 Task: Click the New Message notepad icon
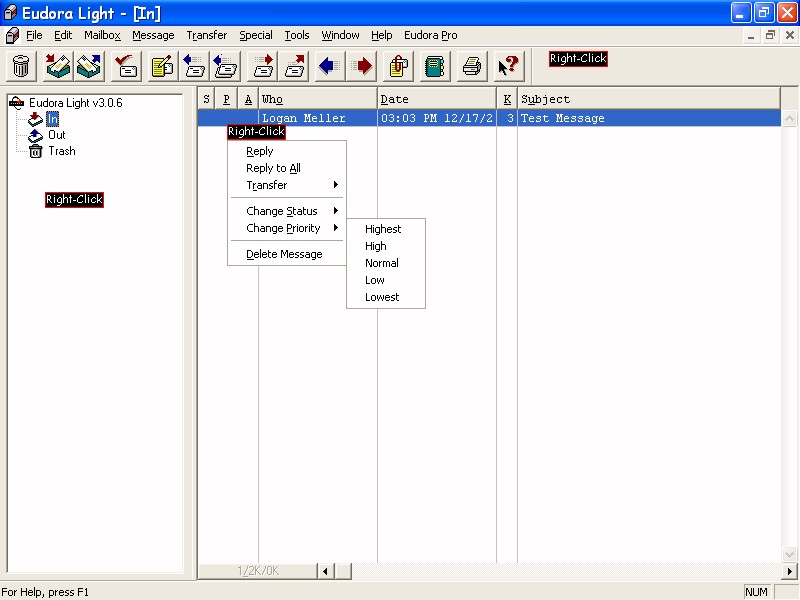163,66
